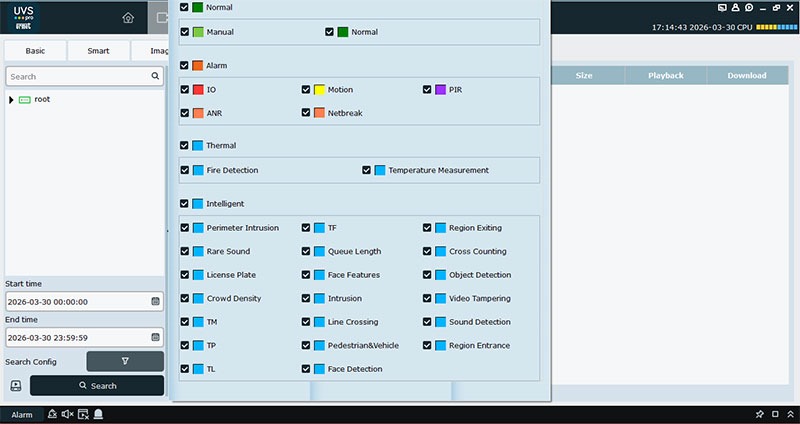Expand the root device tree node

click(11, 99)
